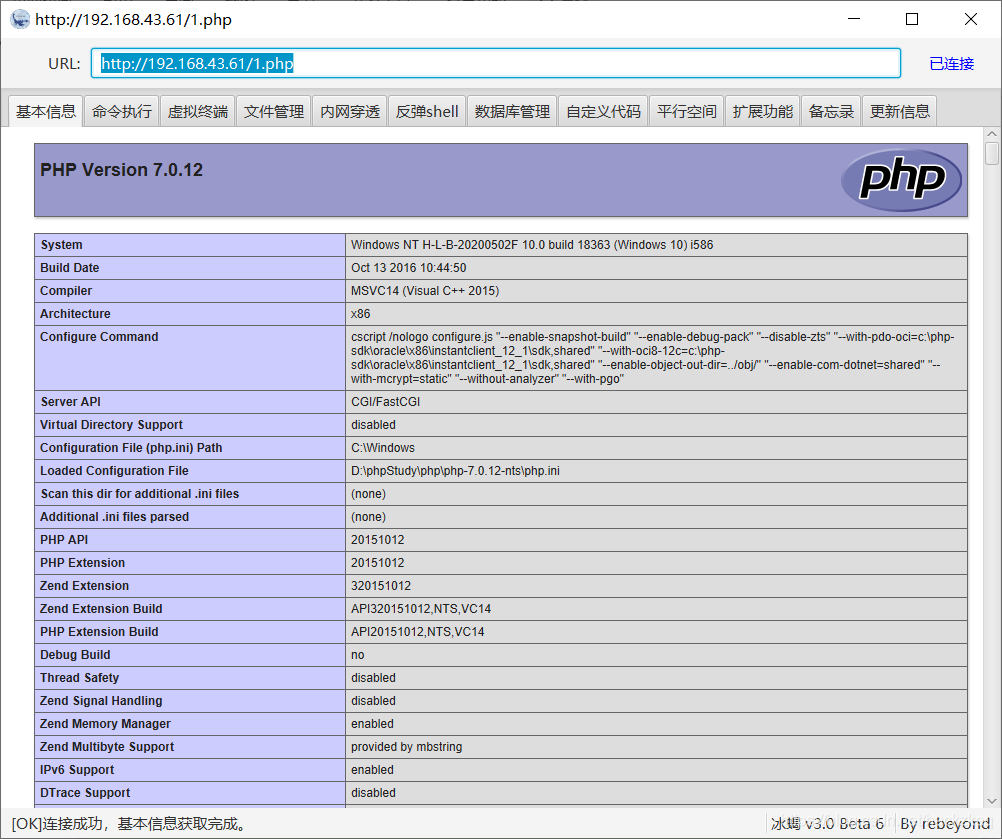Click the Loaded Configuration File label
The image size is (1002, 839).
pos(114,471)
